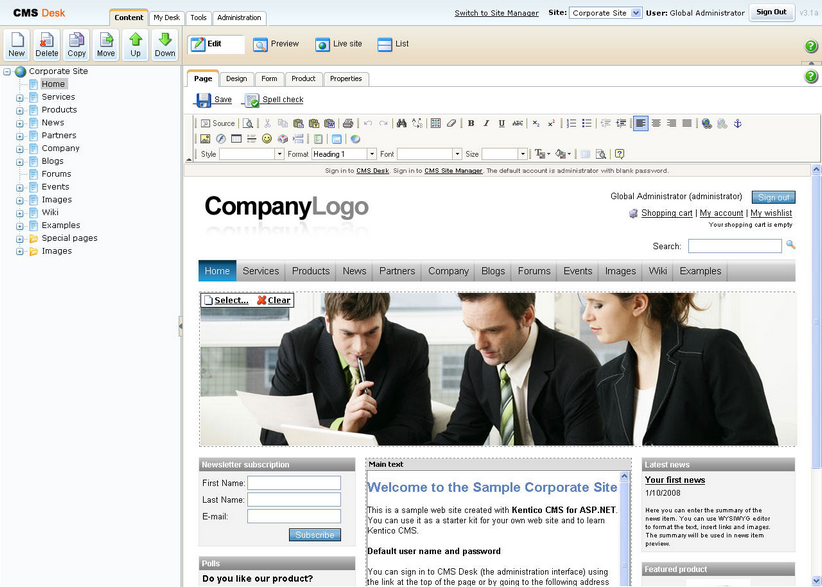Insert a horizontal line
Screen dimensions: 822x587
tap(252, 139)
